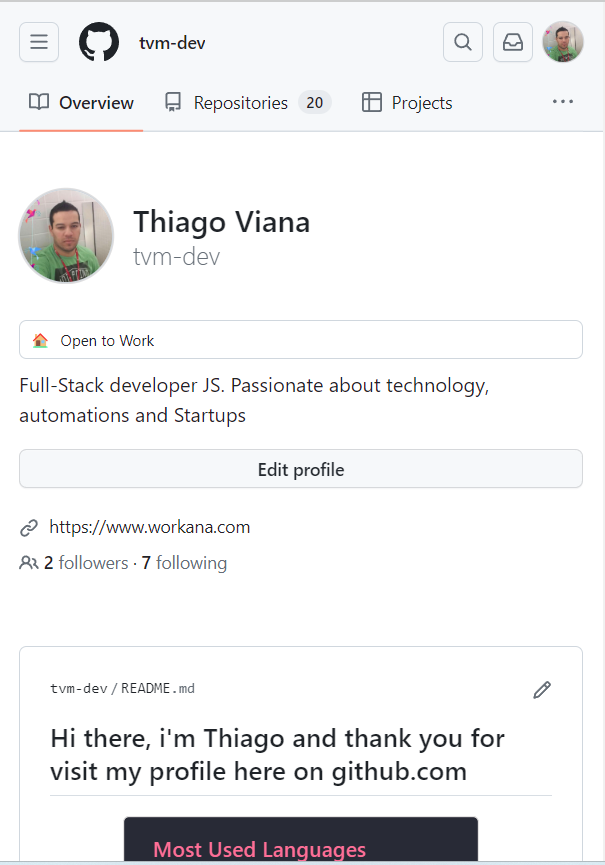
Task: Click the Edit profile button
Action: click(x=301, y=469)
